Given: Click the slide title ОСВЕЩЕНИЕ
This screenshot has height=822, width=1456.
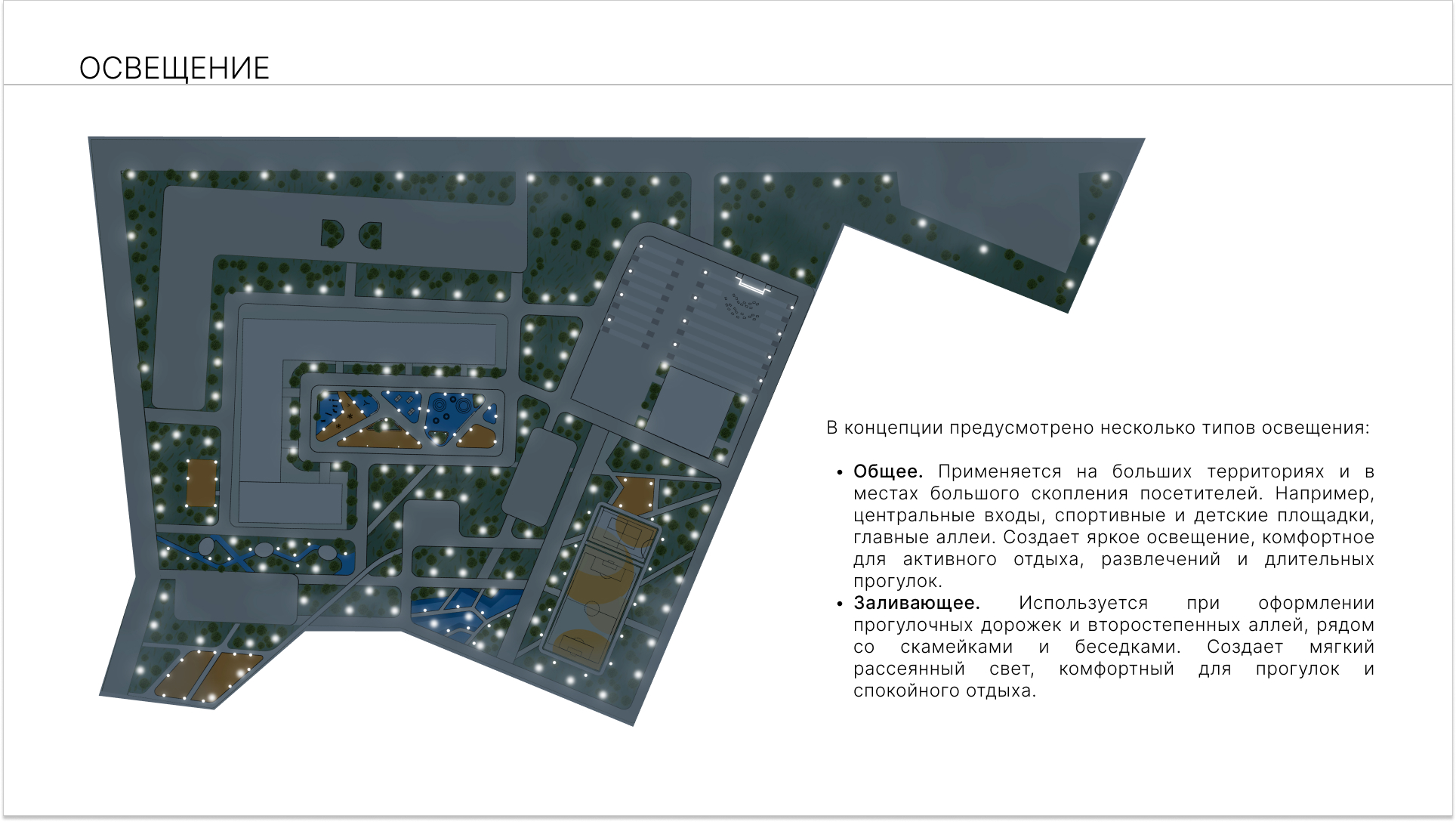Looking at the screenshot, I should point(174,69).
